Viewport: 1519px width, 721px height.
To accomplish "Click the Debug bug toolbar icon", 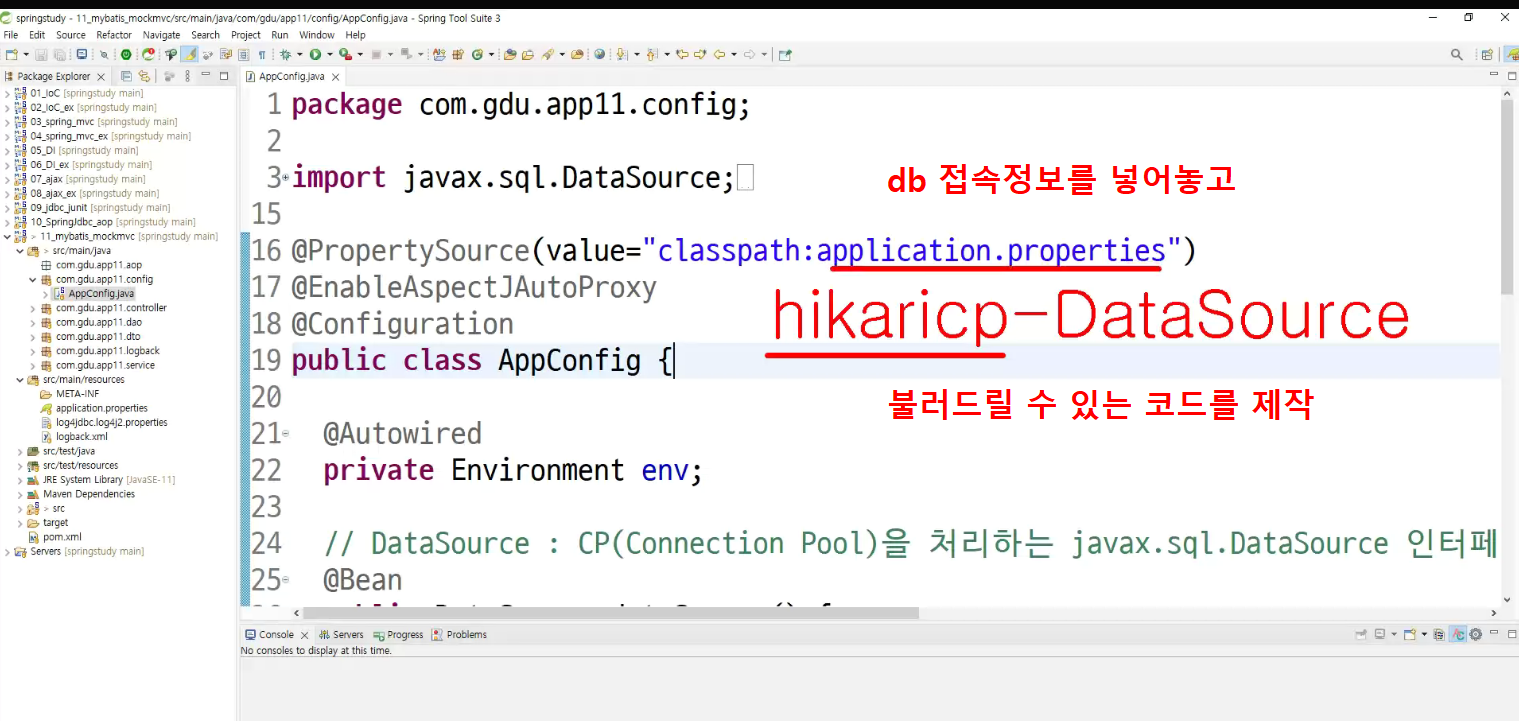I will point(286,54).
